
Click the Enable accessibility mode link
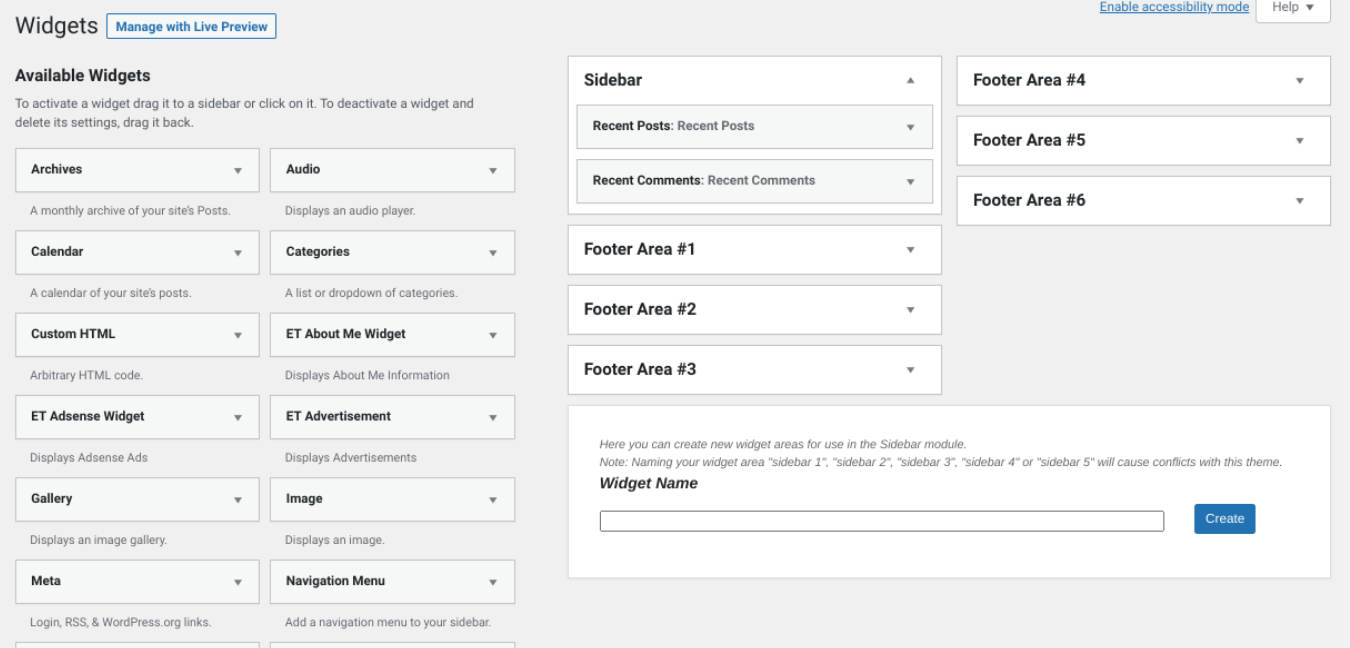(x=1174, y=7)
